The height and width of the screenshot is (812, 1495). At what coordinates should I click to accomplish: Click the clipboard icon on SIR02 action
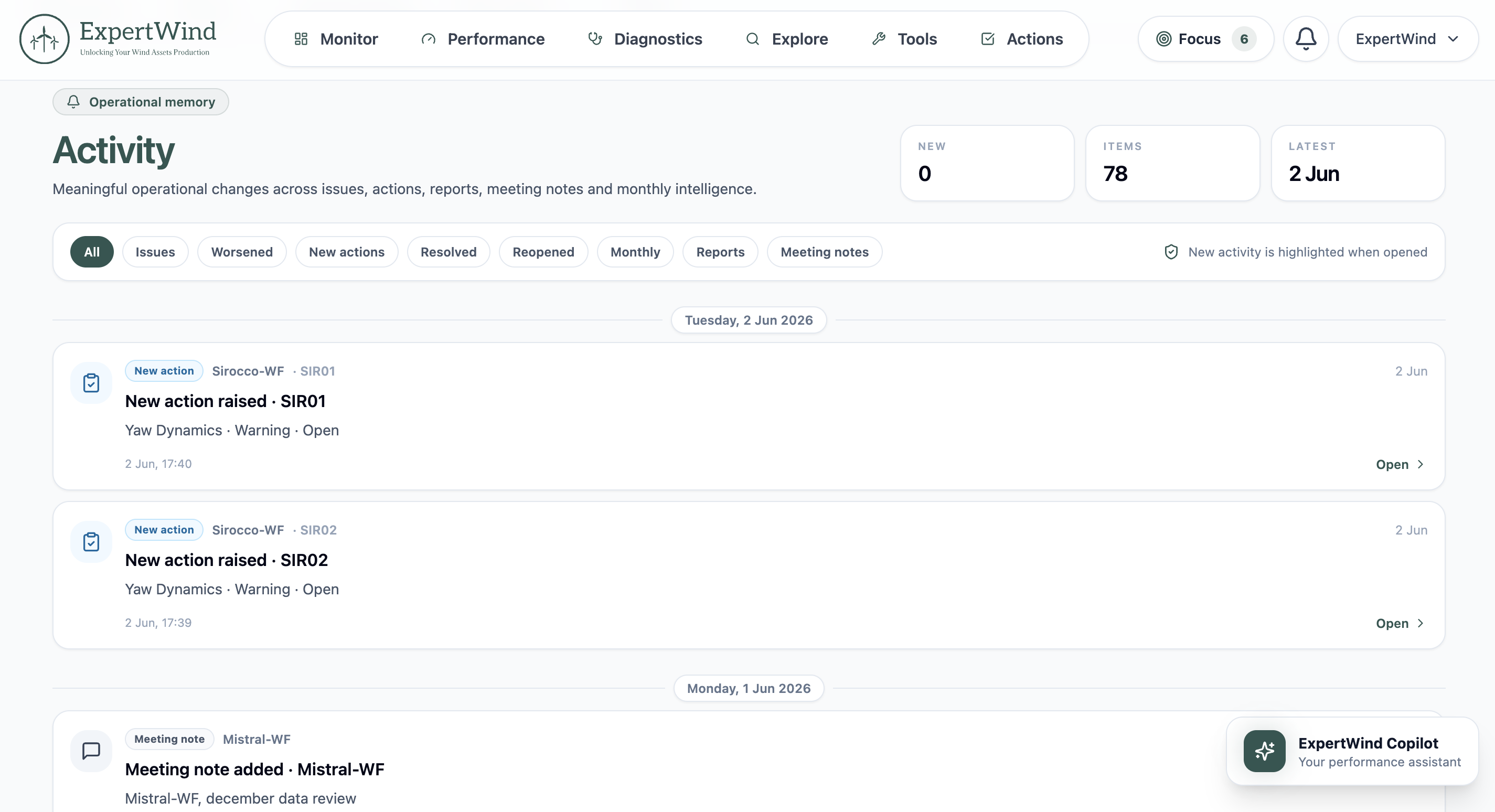pos(91,542)
